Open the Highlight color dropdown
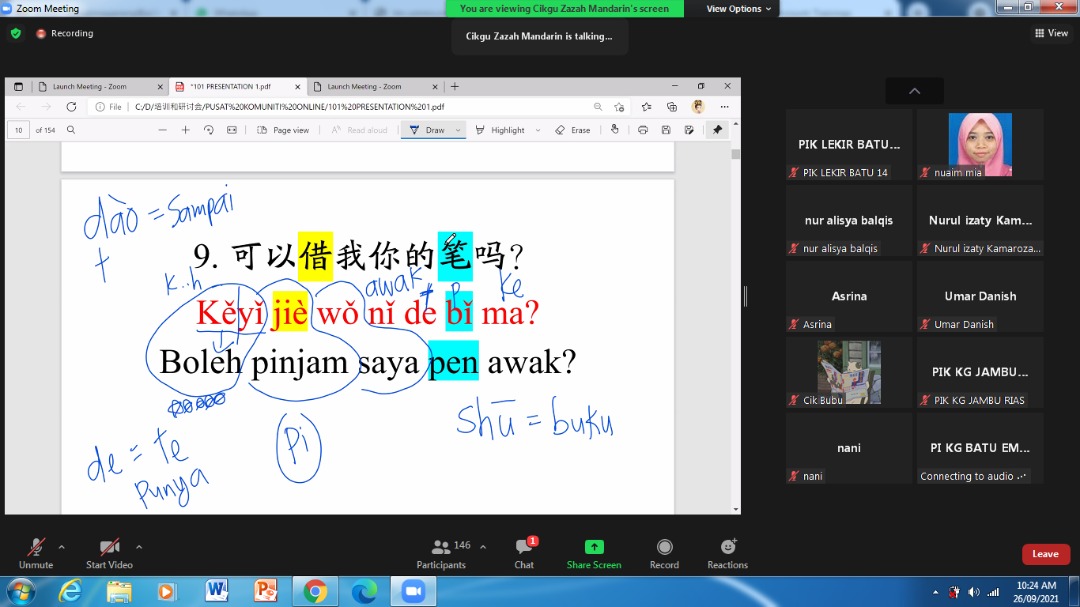The height and width of the screenshot is (607, 1080). pyautogui.click(x=538, y=130)
